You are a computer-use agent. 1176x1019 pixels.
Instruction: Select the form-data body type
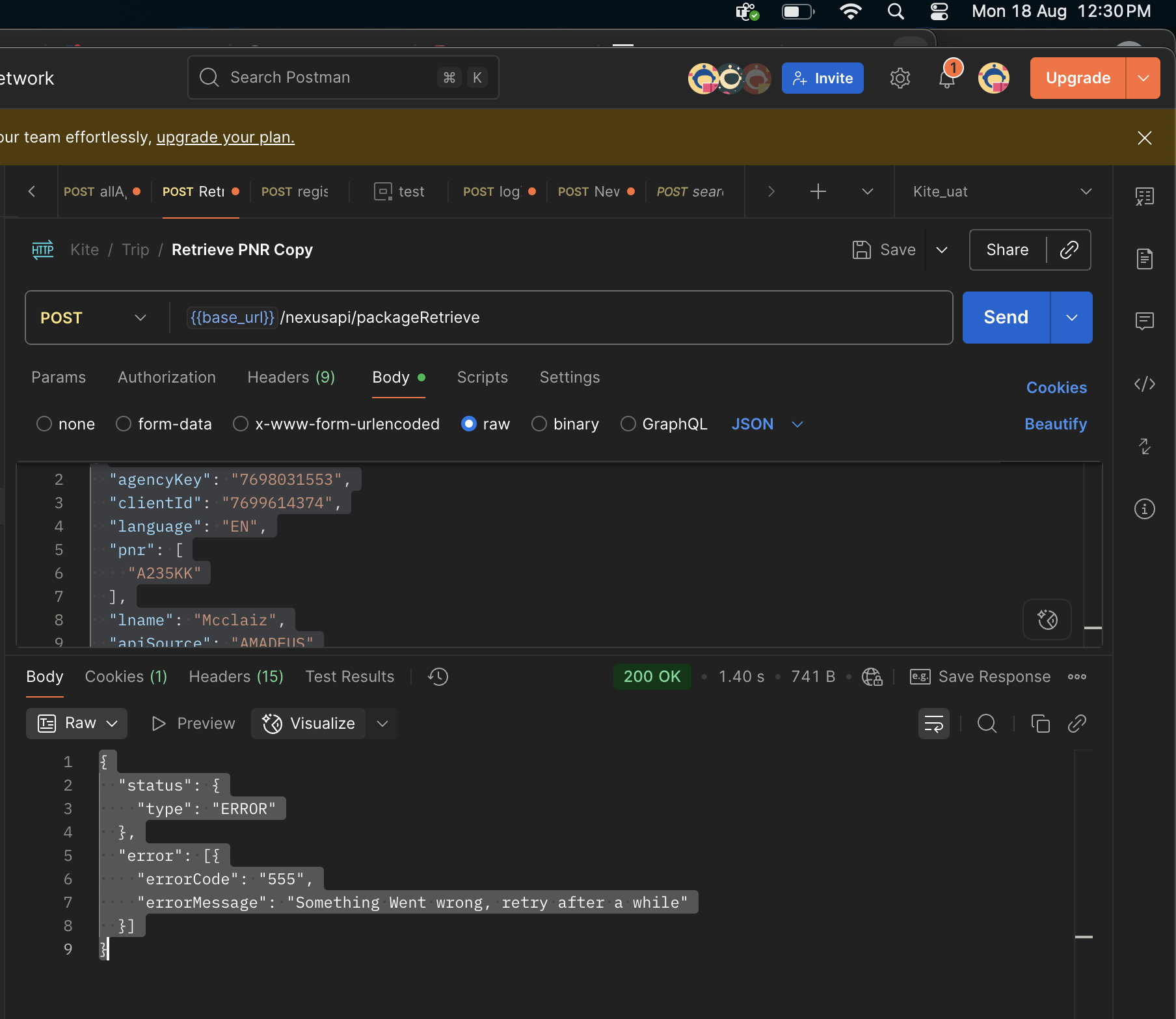click(x=124, y=424)
